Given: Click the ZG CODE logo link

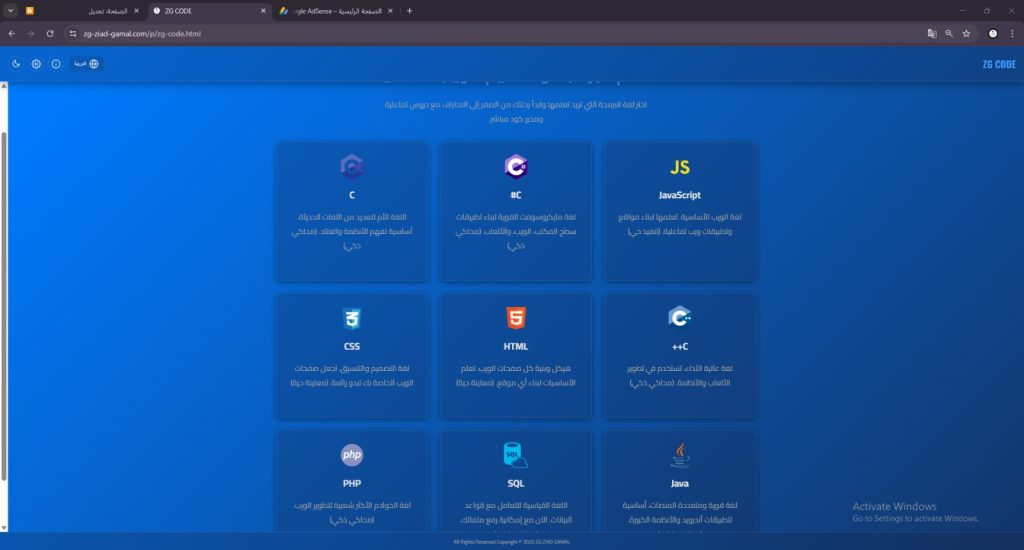Looking at the screenshot, I should (x=999, y=64).
